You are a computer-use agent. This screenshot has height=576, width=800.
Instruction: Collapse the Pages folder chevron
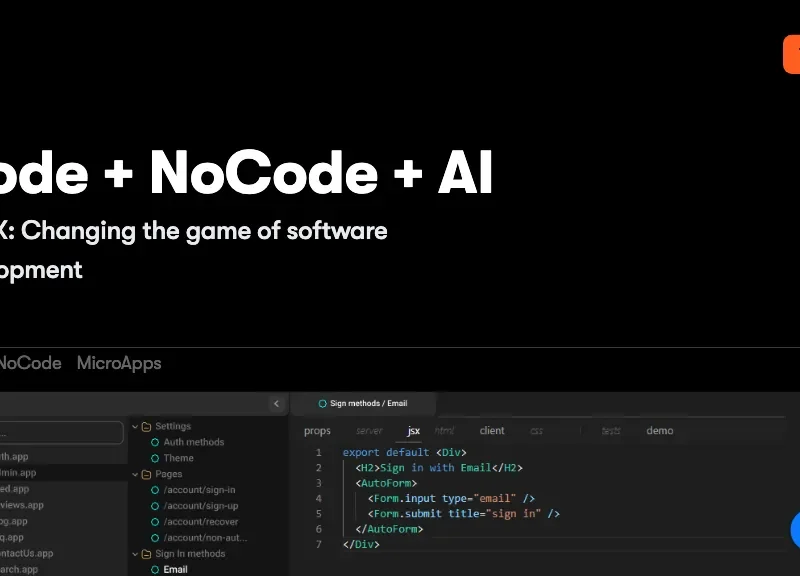point(135,474)
